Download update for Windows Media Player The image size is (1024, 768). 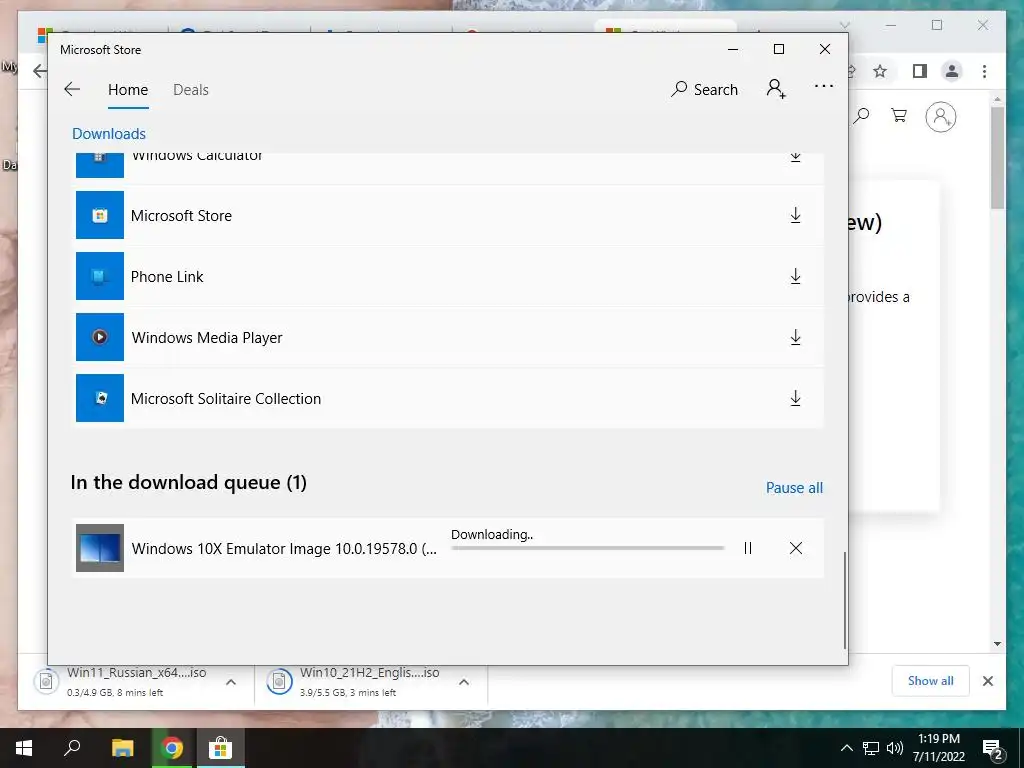point(795,338)
